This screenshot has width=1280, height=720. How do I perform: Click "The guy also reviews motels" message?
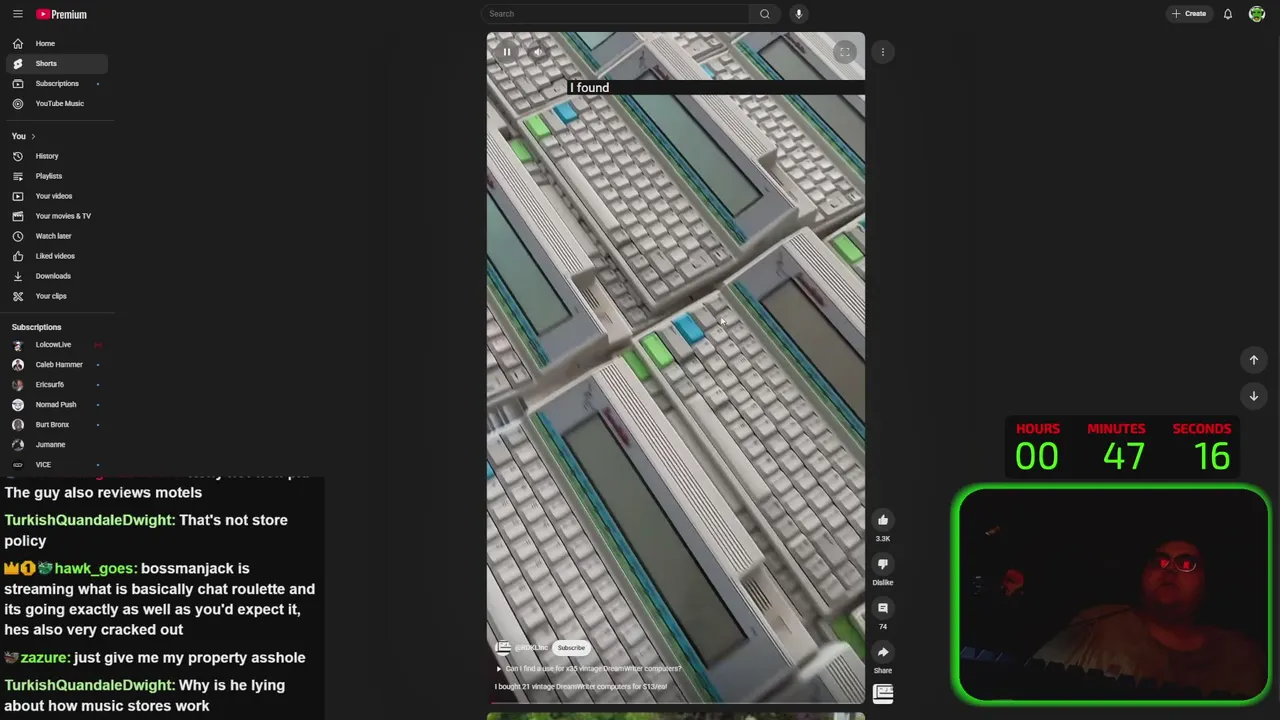103,492
